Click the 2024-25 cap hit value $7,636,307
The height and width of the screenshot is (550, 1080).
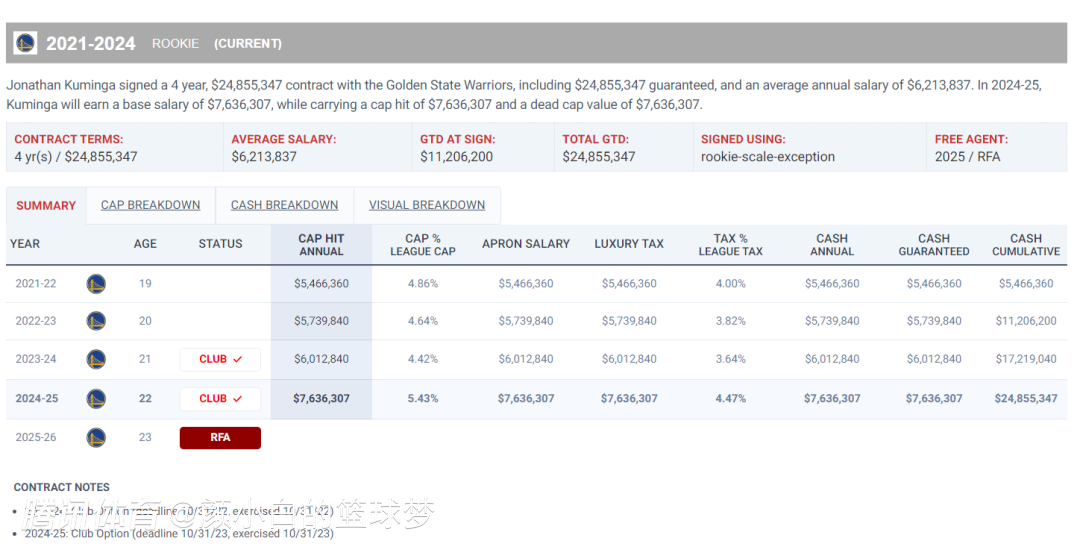click(x=321, y=398)
